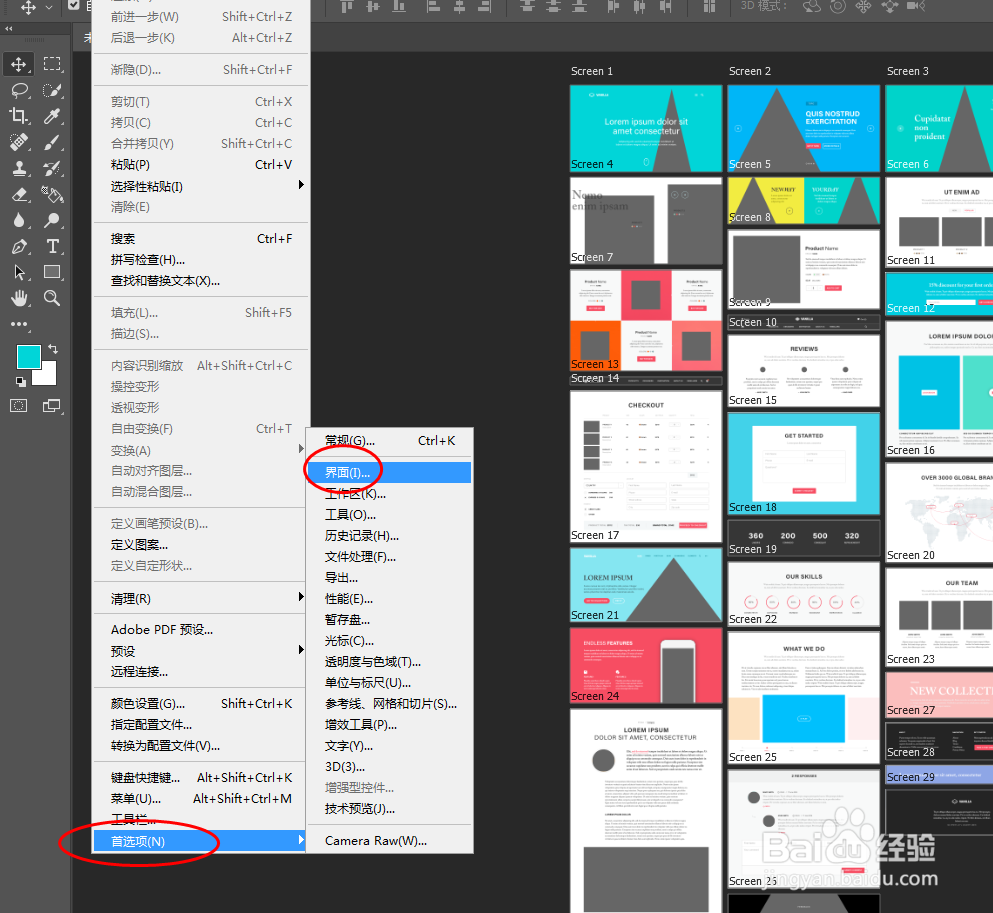Select the Spot Healing Brush tool
Screen dimensions: 993x913
[x=19, y=142]
